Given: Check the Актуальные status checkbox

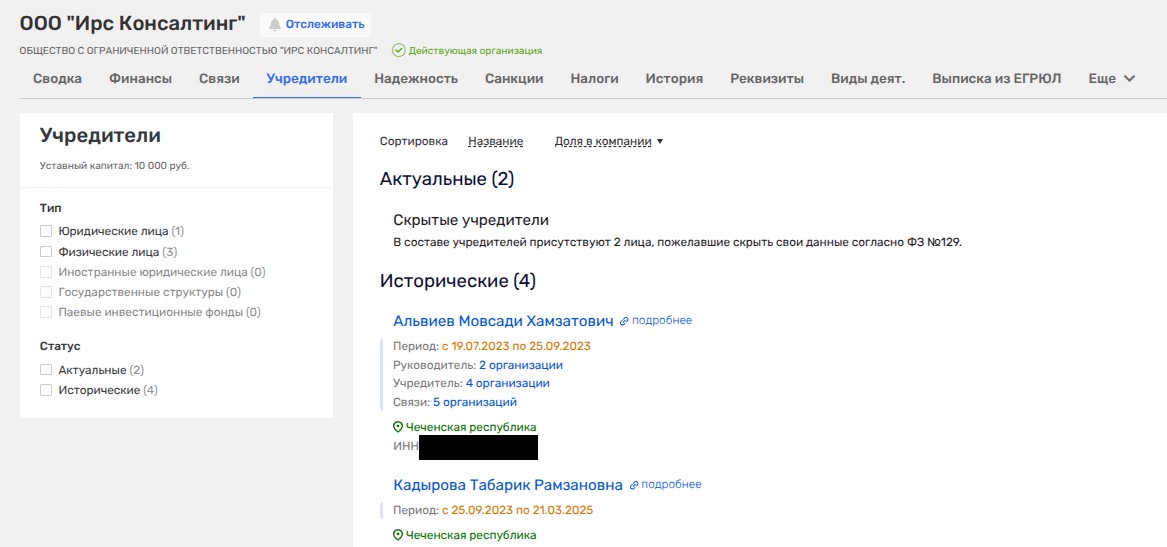Looking at the screenshot, I should click(46, 370).
